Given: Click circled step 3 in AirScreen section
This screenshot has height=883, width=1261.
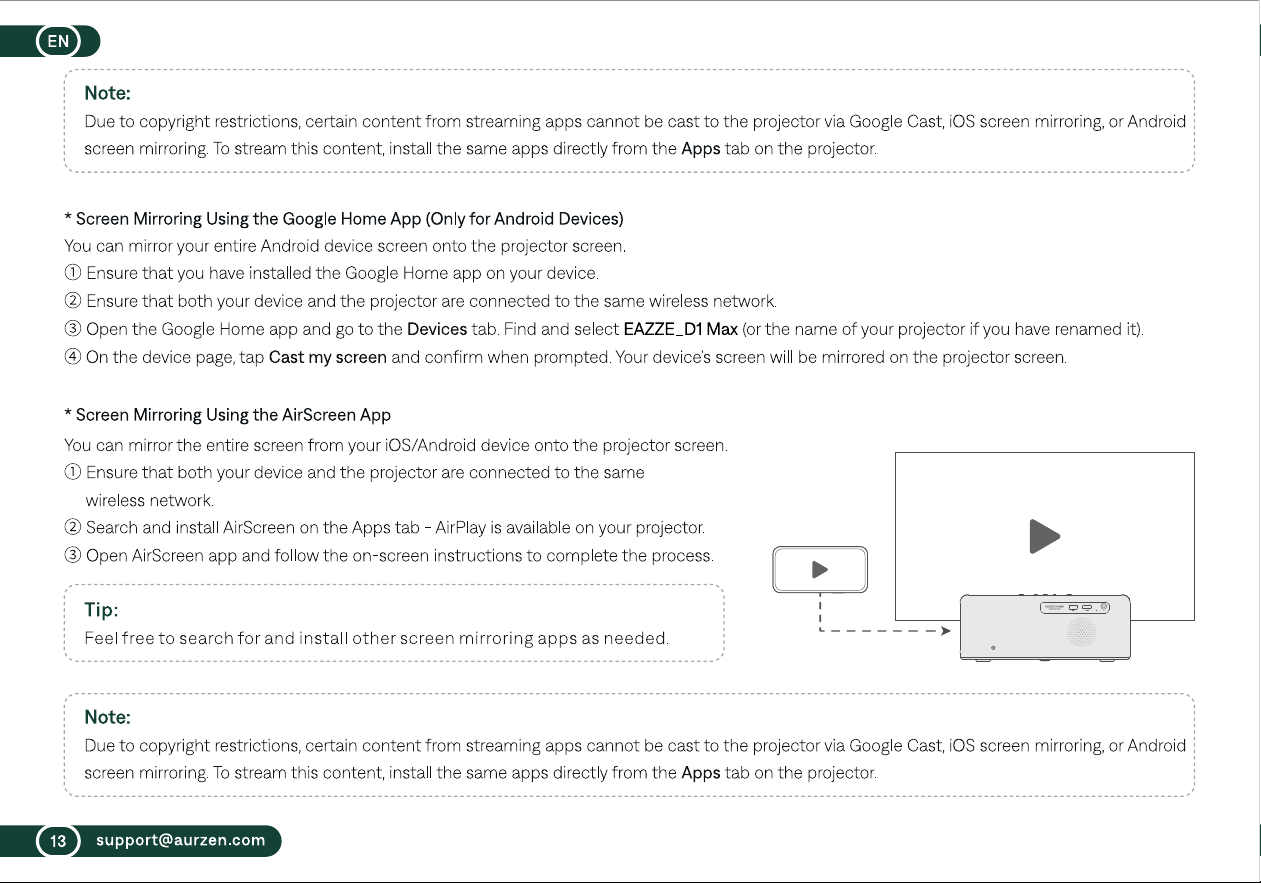Looking at the screenshot, I should 72,555.
